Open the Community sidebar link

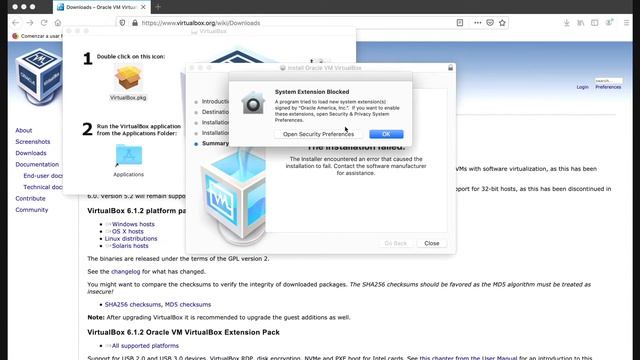click(31, 210)
